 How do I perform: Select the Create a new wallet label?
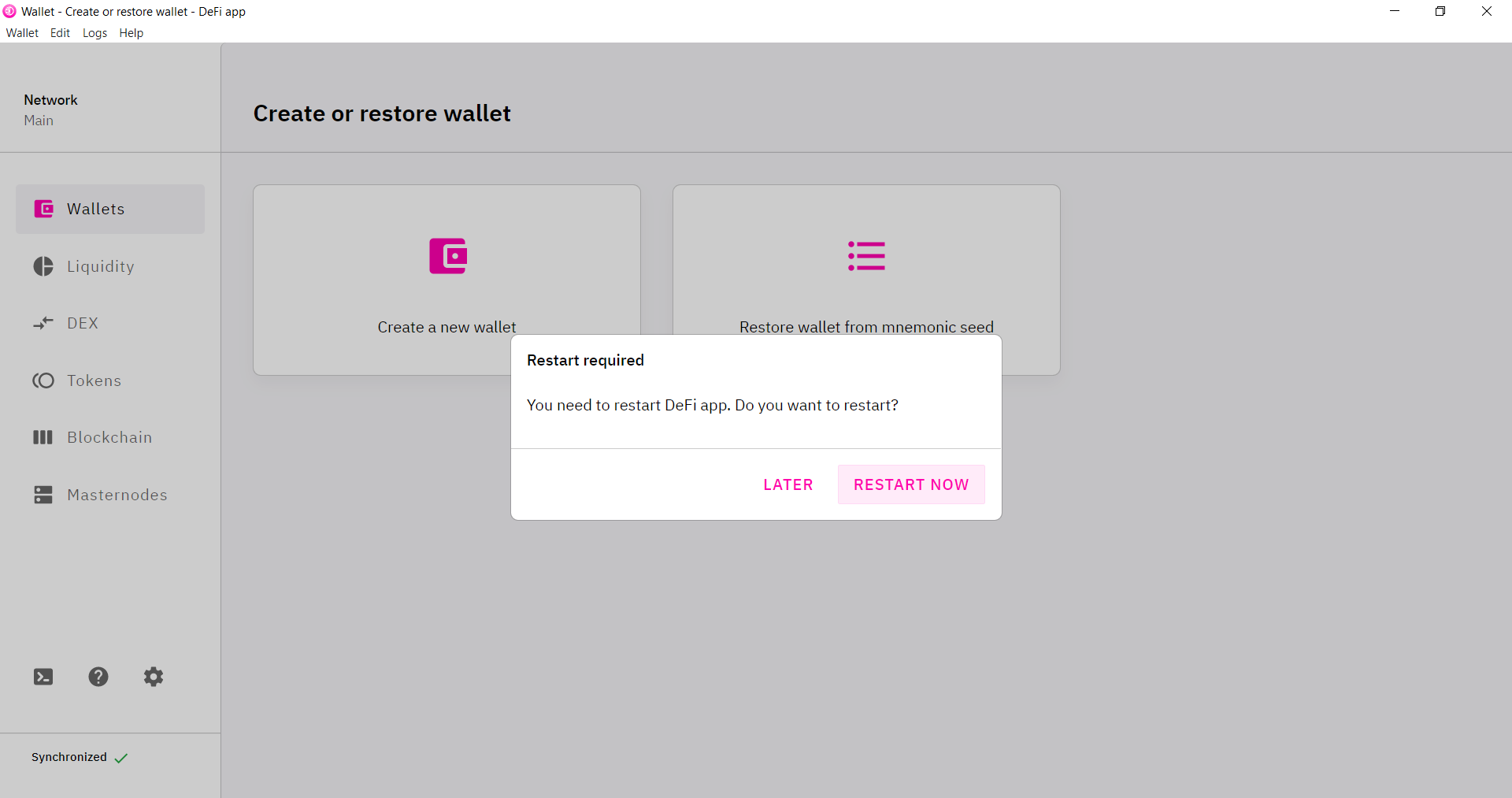click(447, 327)
